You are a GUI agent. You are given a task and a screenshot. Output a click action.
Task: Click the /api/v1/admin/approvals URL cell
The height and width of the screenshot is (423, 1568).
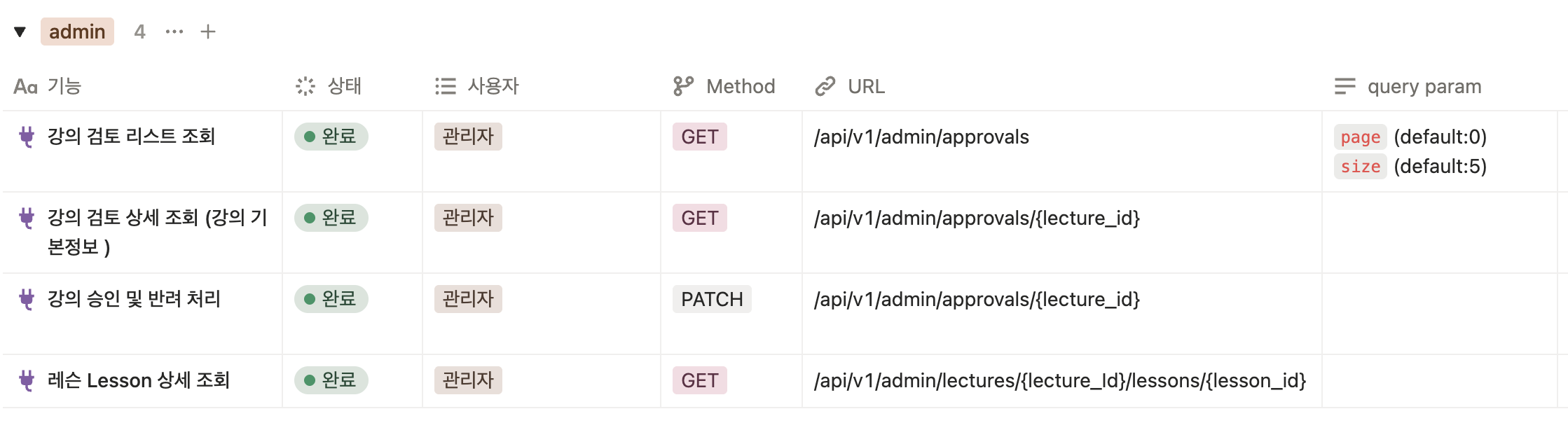tap(921, 137)
